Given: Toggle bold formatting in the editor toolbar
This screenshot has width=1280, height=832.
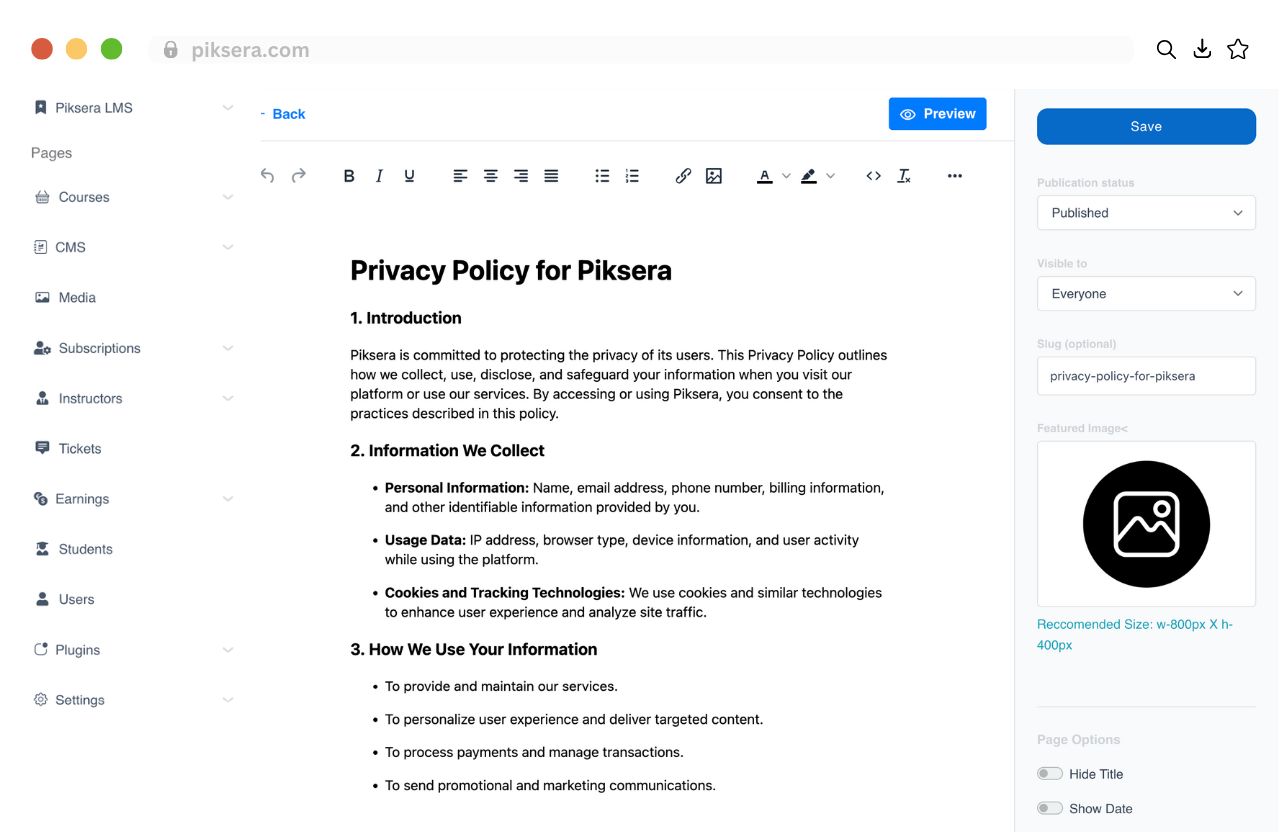Looking at the screenshot, I should (x=349, y=176).
